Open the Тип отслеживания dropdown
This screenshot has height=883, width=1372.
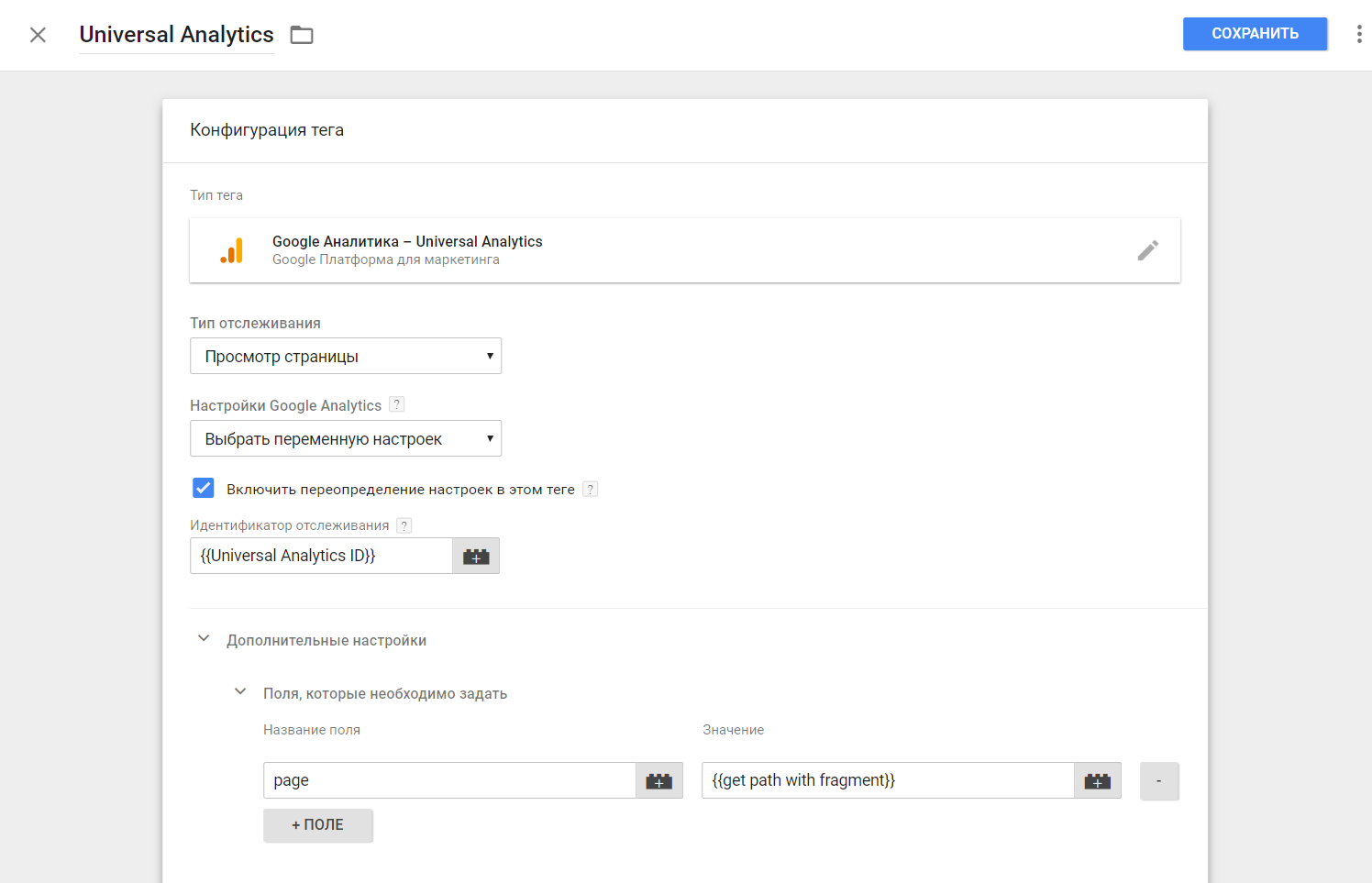(x=346, y=356)
